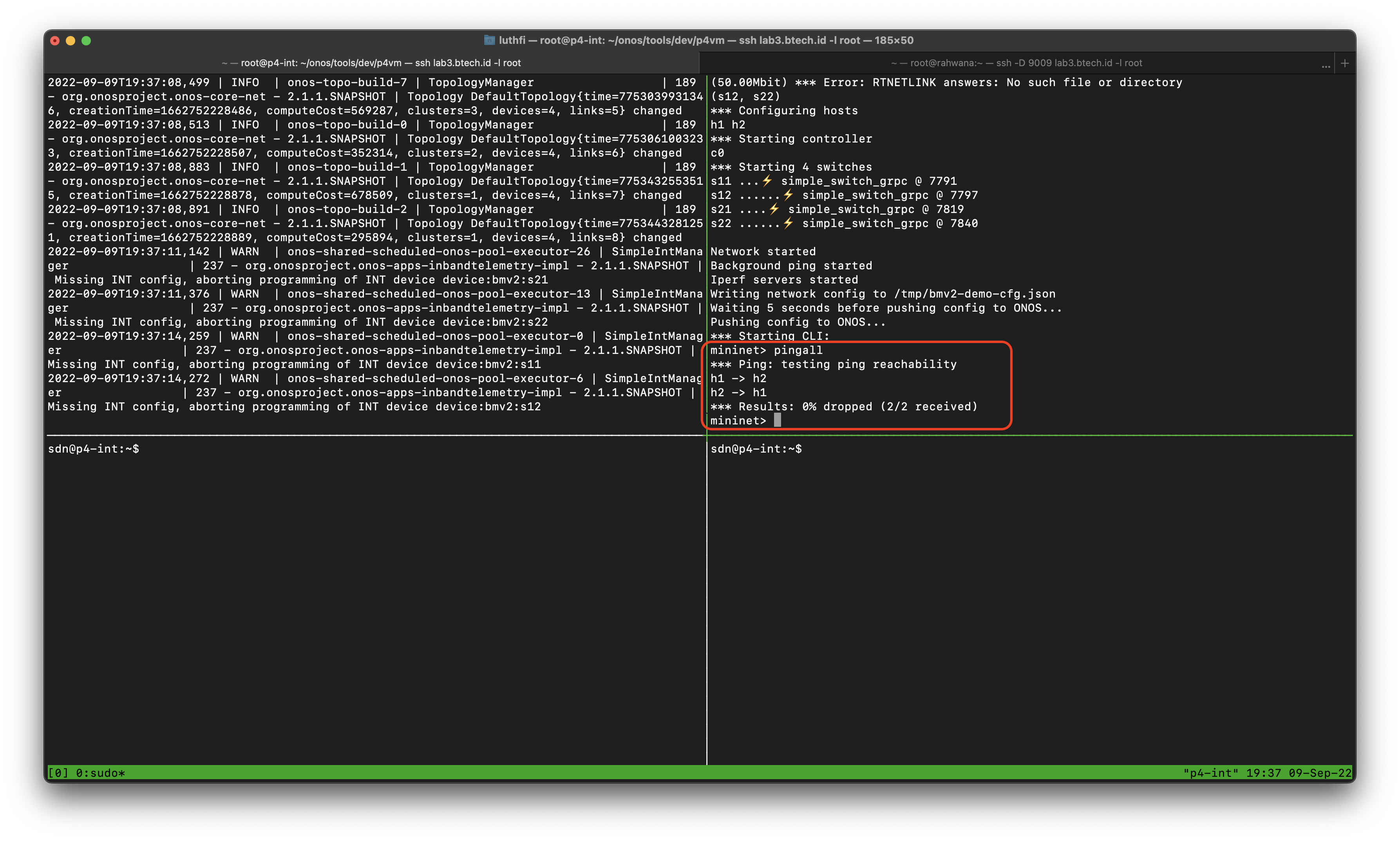Open a new terminal tab with the plus button
The height and width of the screenshot is (841, 1400).
coord(1344,63)
